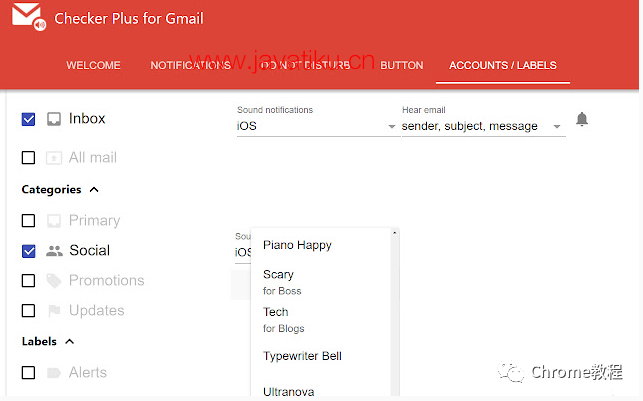Click the sound list scrollbar up arrow
Image resolution: width=643 pixels, height=401 pixels.
394,233
